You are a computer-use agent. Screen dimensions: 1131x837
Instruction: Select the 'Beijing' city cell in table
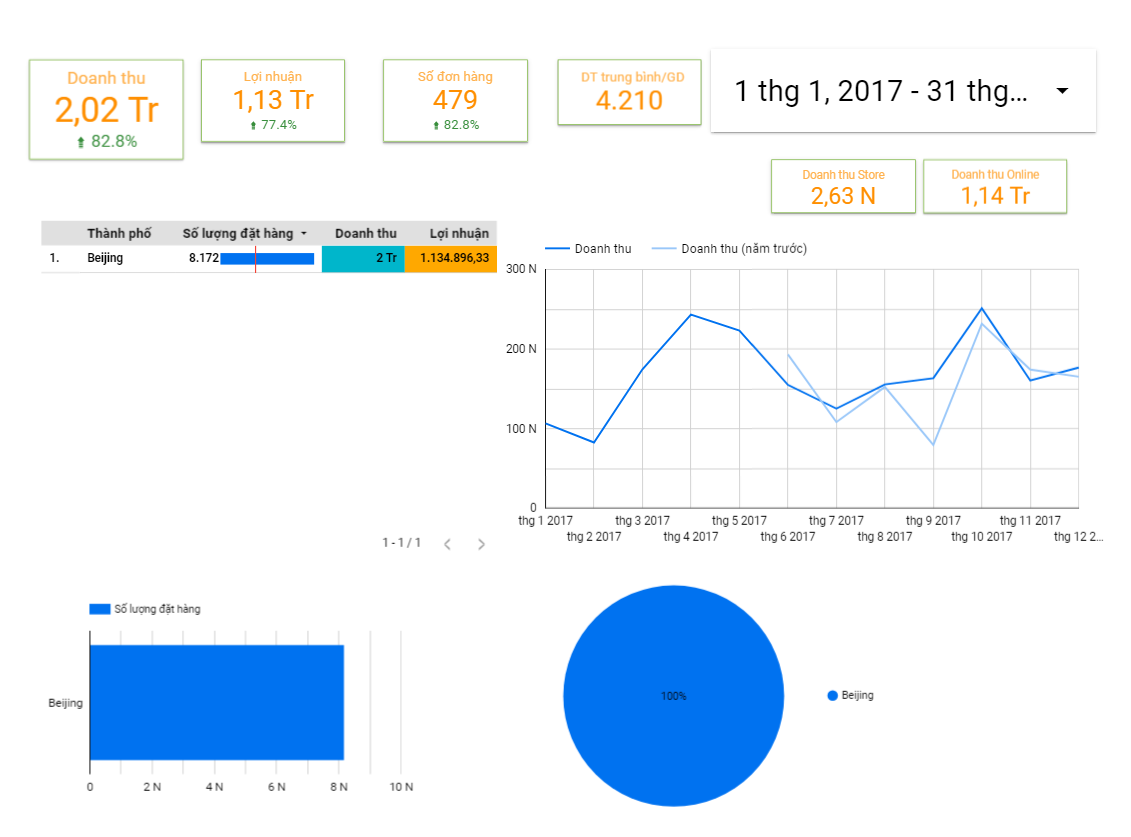click(x=105, y=258)
